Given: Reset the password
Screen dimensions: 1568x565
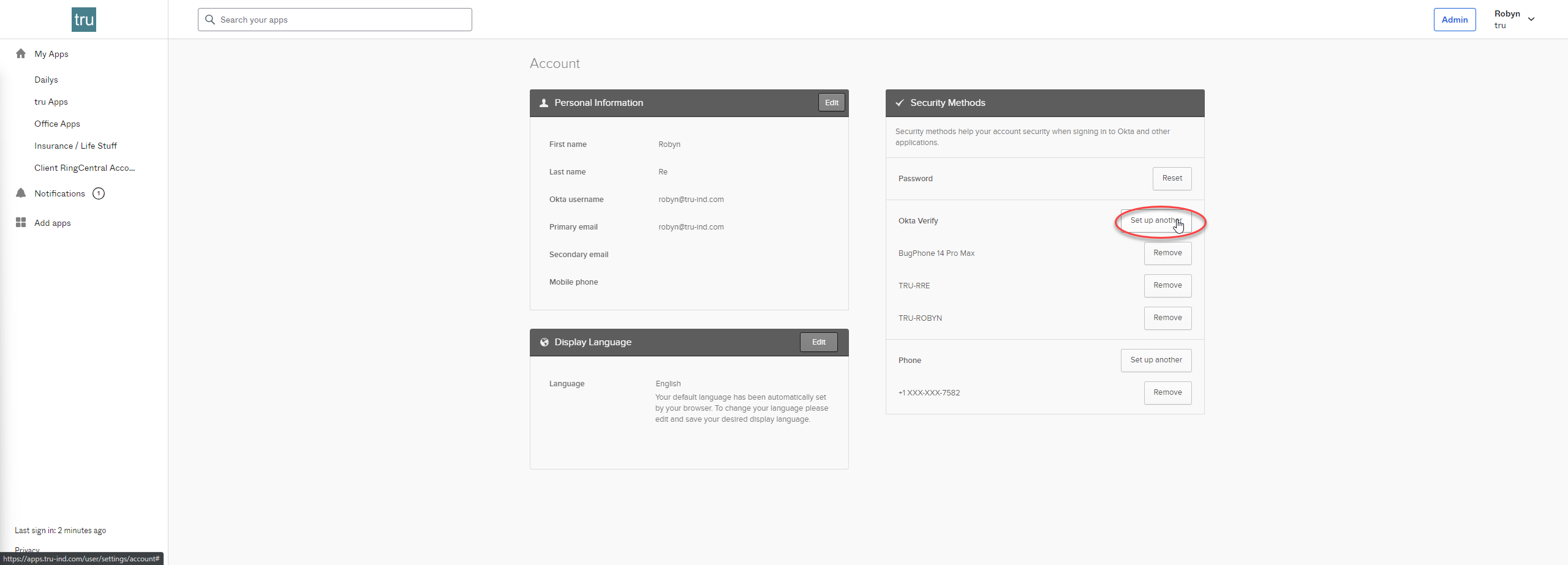Looking at the screenshot, I should [x=1172, y=179].
